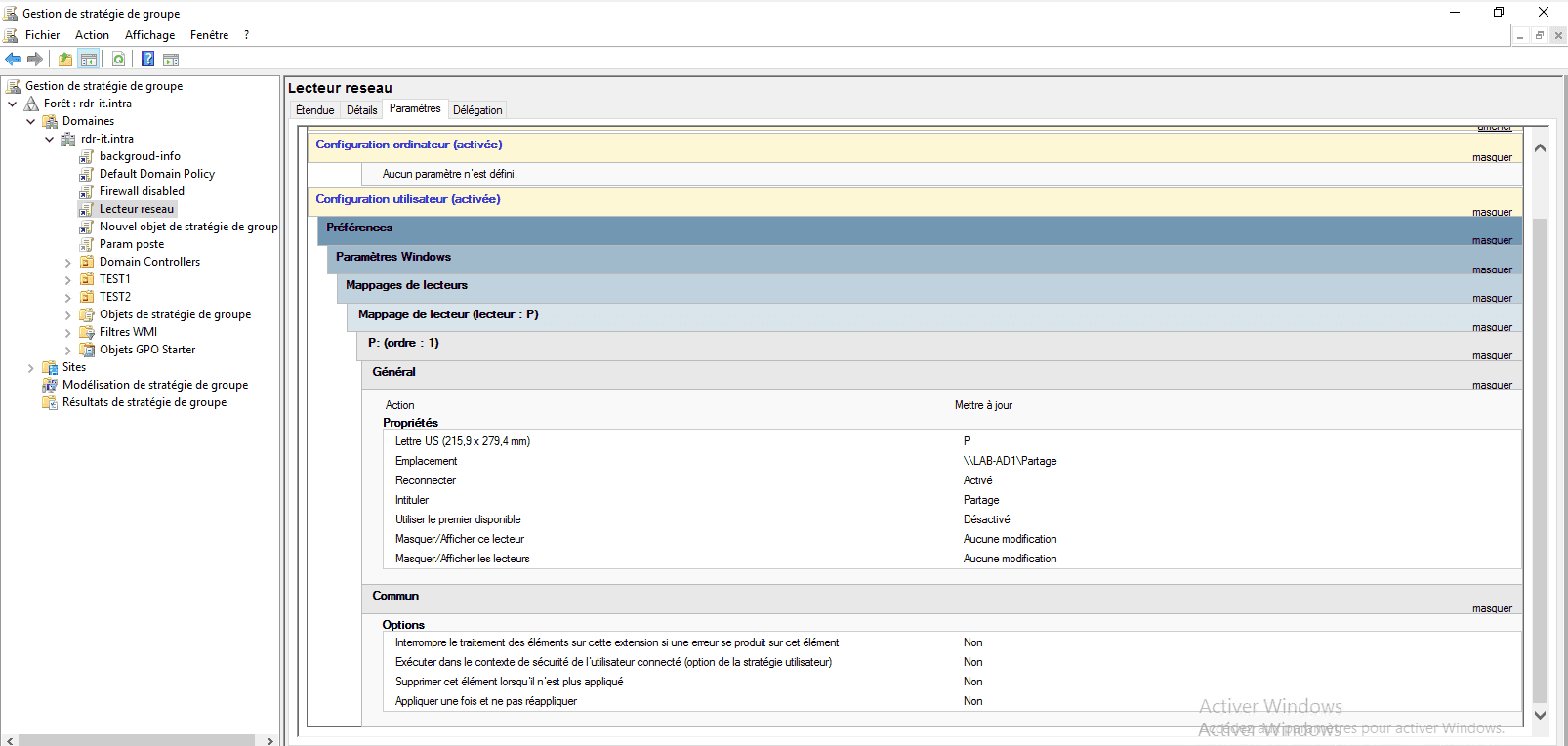Expand the Objets GPO Starter node
This screenshot has height=746, width=1568.
[67, 351]
